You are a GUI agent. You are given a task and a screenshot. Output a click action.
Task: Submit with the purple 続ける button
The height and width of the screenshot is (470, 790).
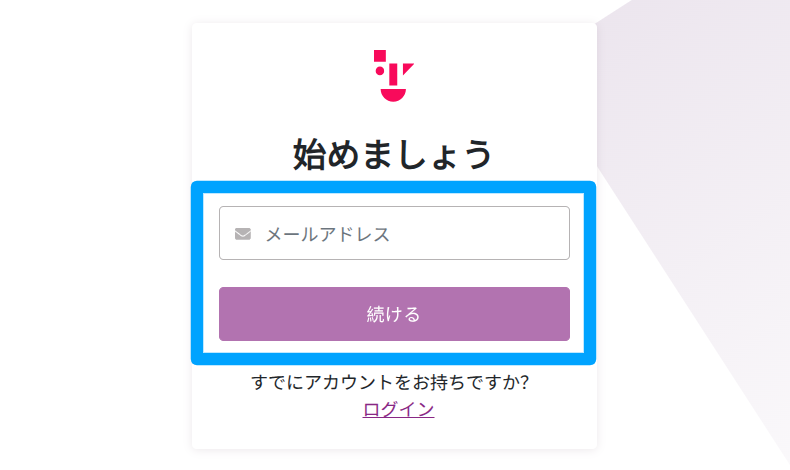[x=394, y=314]
